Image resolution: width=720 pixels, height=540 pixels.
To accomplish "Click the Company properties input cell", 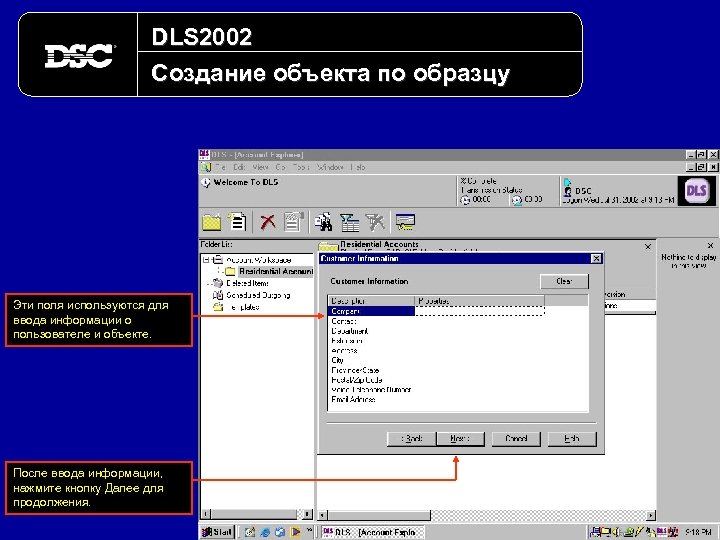I will [479, 311].
